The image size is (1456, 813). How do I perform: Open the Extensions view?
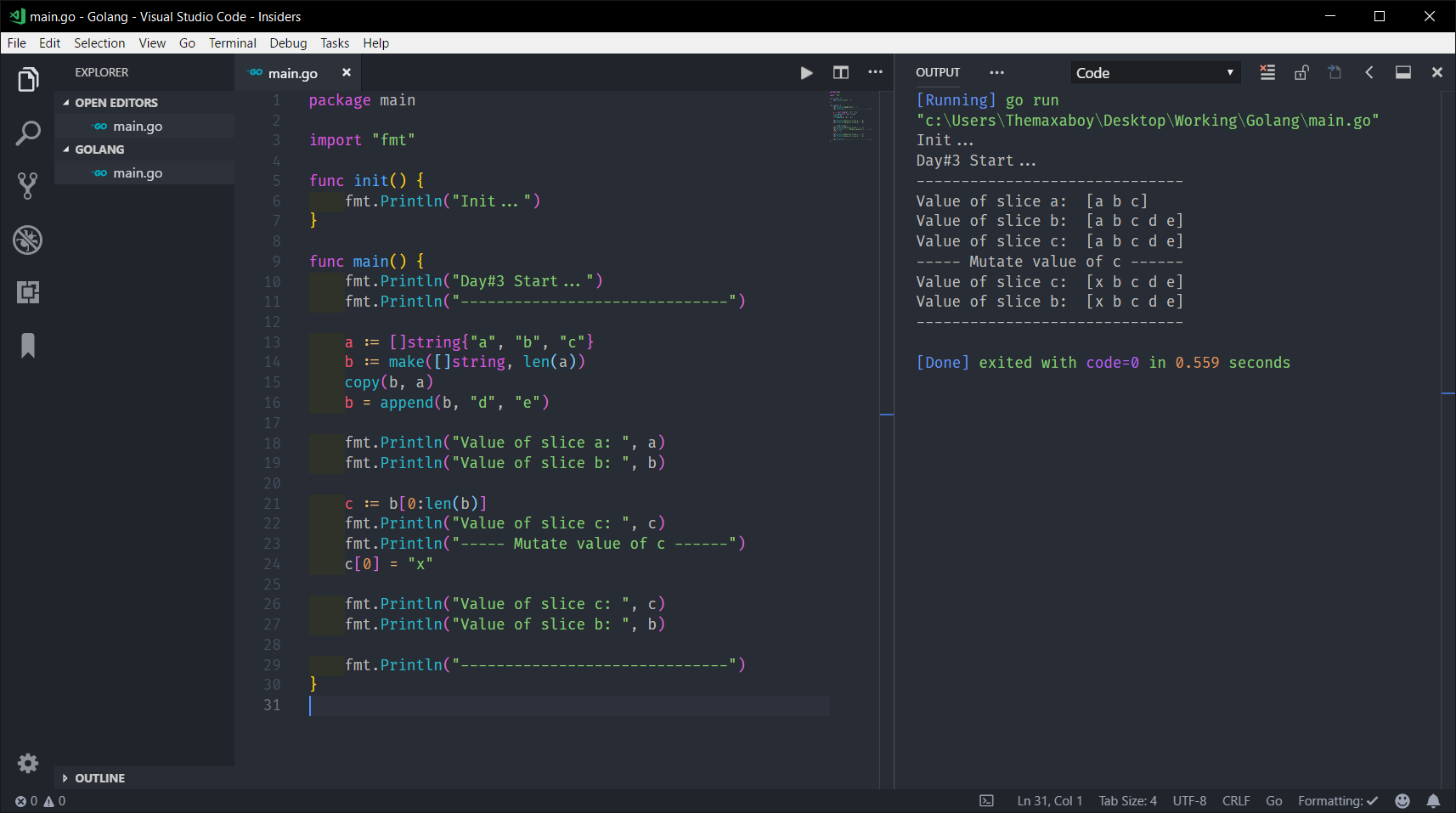click(28, 292)
